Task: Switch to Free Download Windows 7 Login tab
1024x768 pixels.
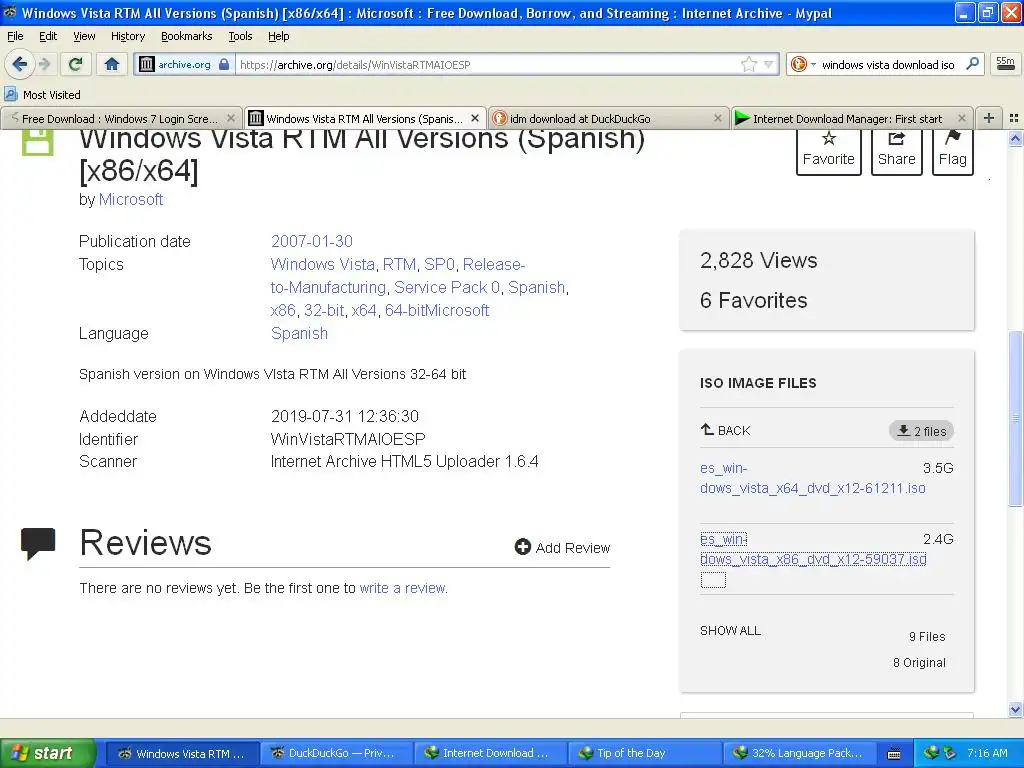Action: click(x=121, y=118)
